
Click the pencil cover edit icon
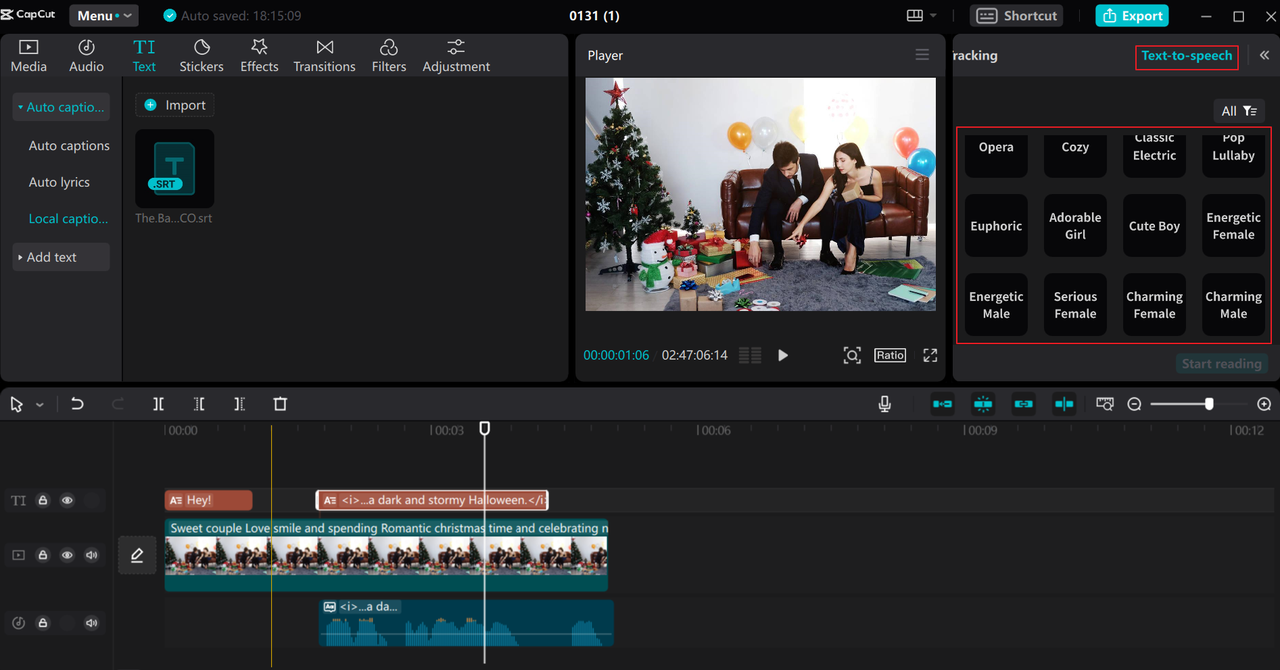pyautogui.click(x=137, y=555)
